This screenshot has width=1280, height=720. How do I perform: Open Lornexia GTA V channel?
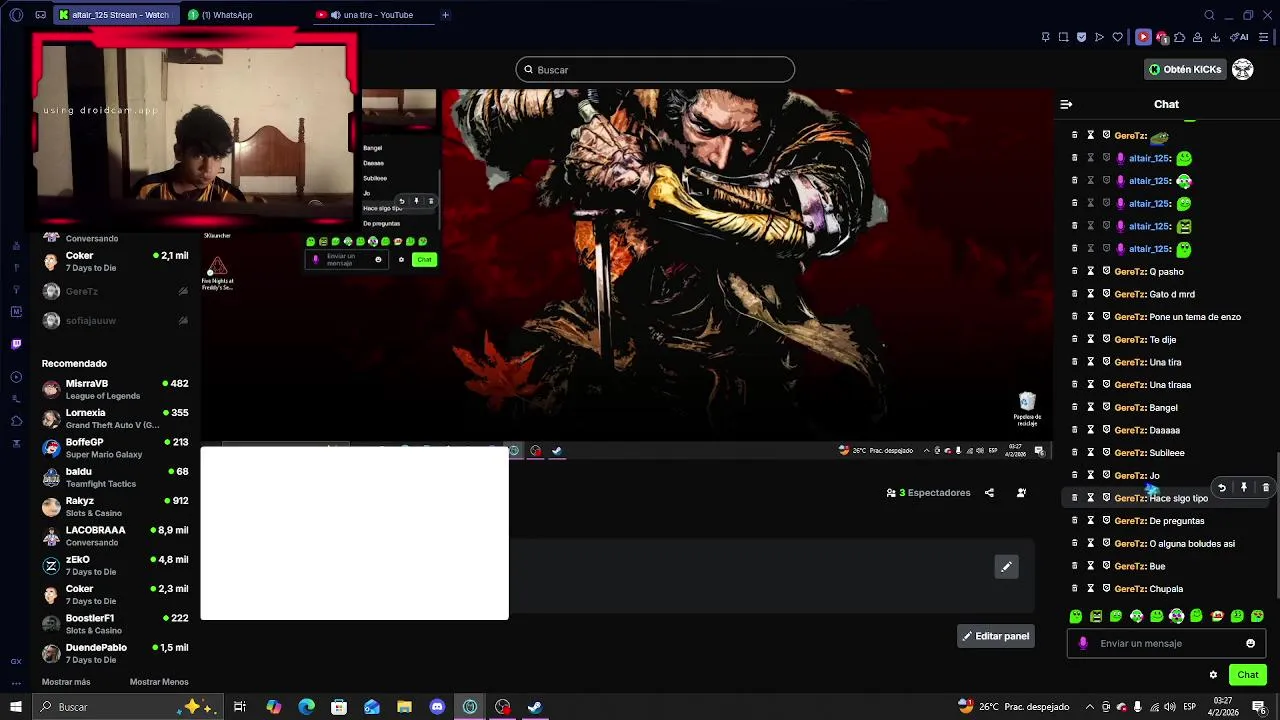(x=115, y=418)
